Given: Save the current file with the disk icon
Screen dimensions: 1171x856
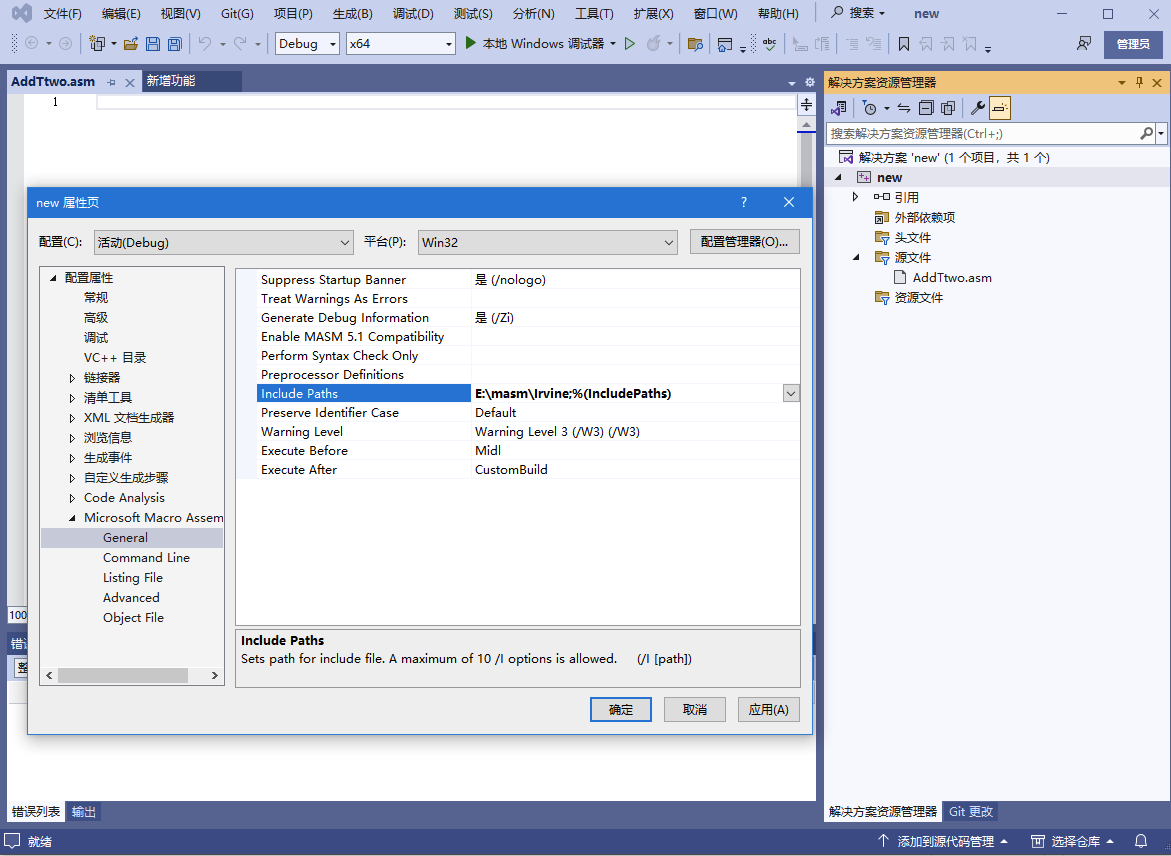Looking at the screenshot, I should [152, 44].
